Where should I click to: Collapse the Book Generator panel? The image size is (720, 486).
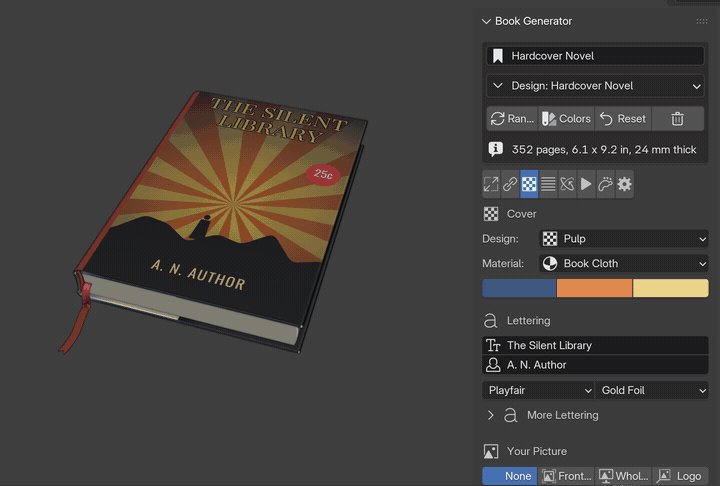486,21
